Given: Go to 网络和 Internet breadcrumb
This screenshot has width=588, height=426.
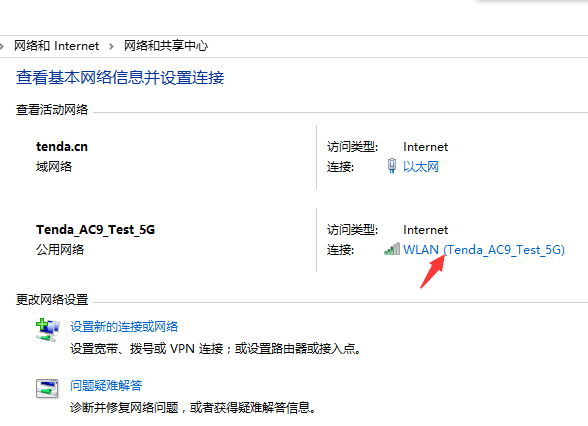Looking at the screenshot, I should click(x=57, y=46).
